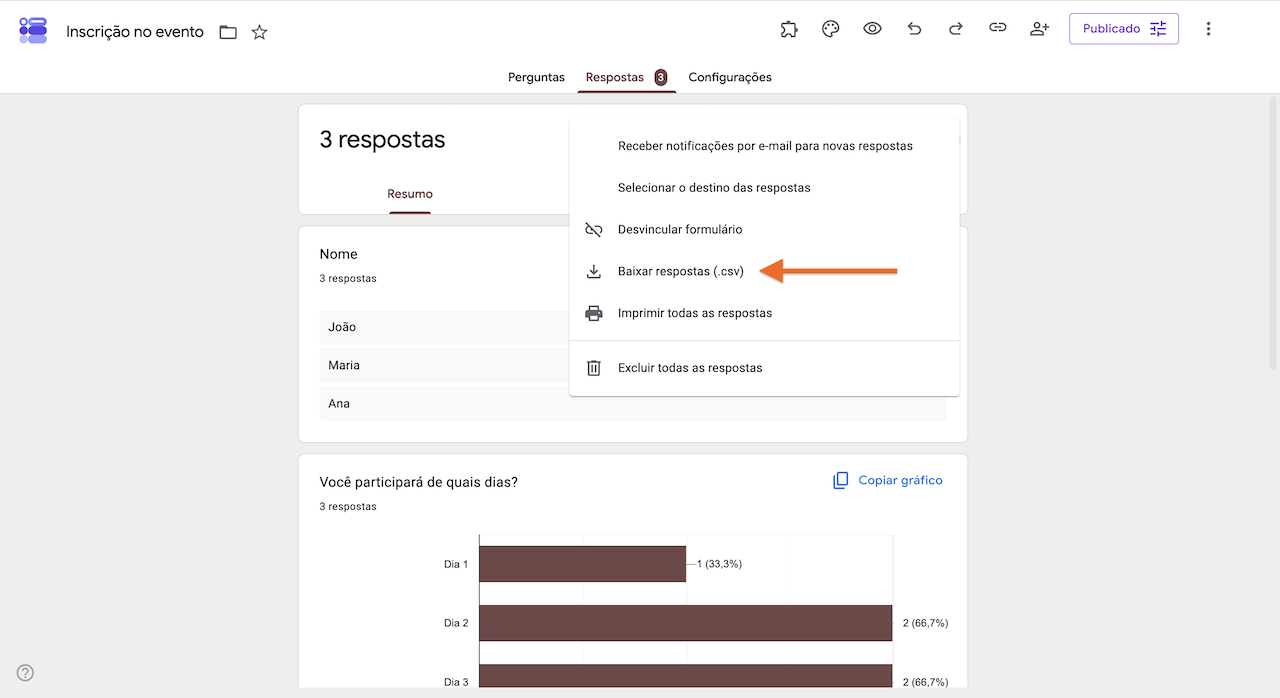
Task: Switch to the Perguntas tab
Action: pos(536,77)
